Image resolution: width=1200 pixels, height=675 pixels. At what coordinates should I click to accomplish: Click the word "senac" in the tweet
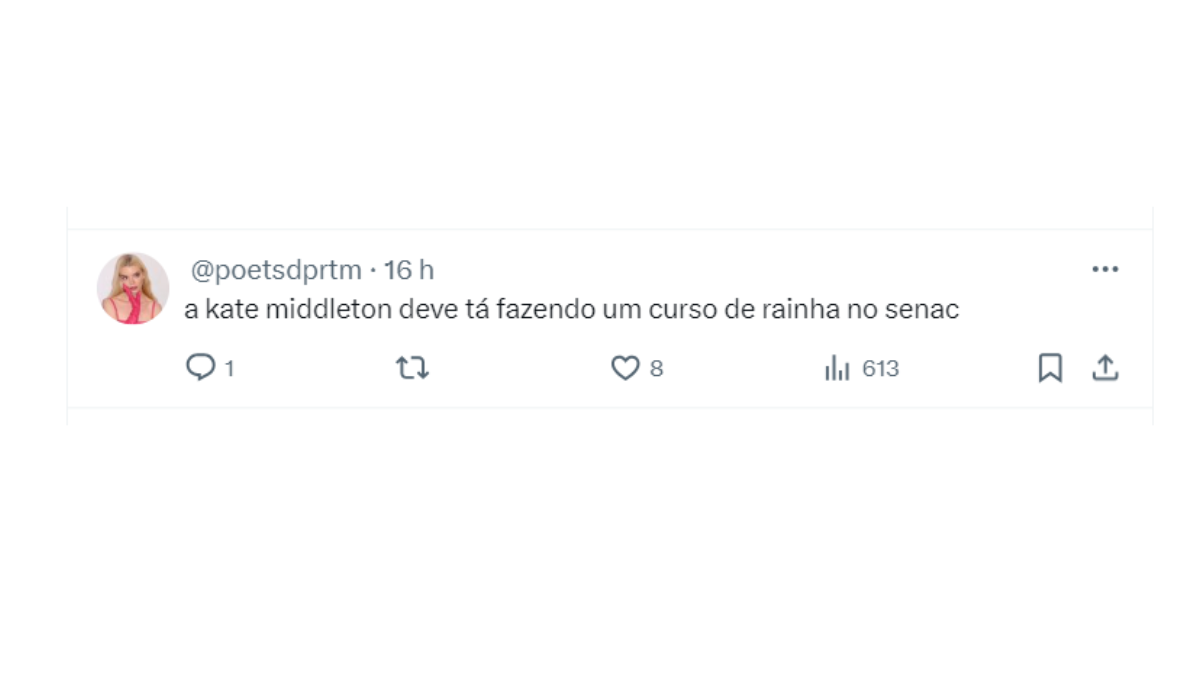click(922, 310)
